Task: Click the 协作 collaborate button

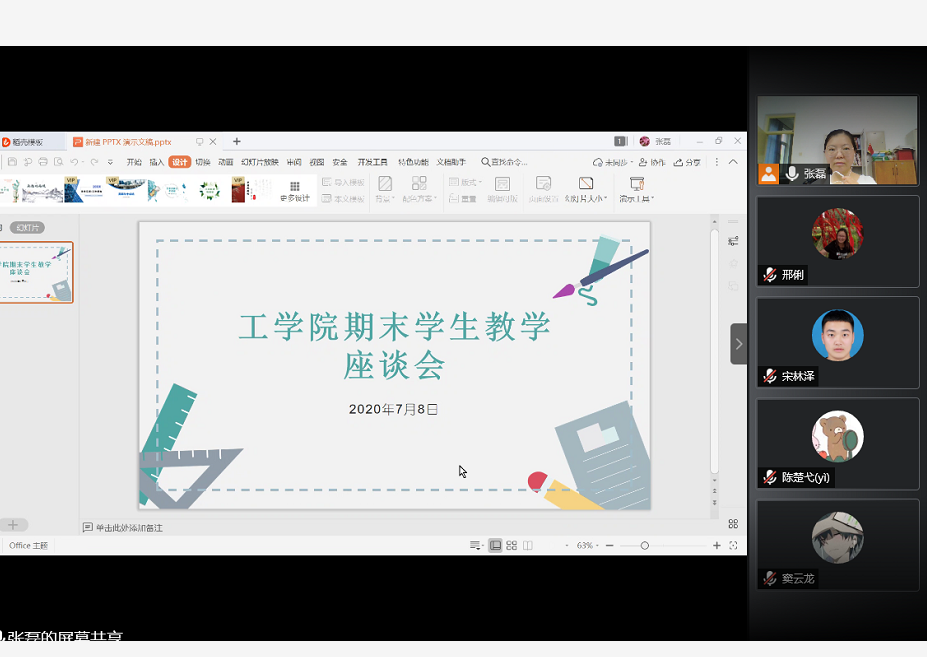Action: tap(652, 162)
